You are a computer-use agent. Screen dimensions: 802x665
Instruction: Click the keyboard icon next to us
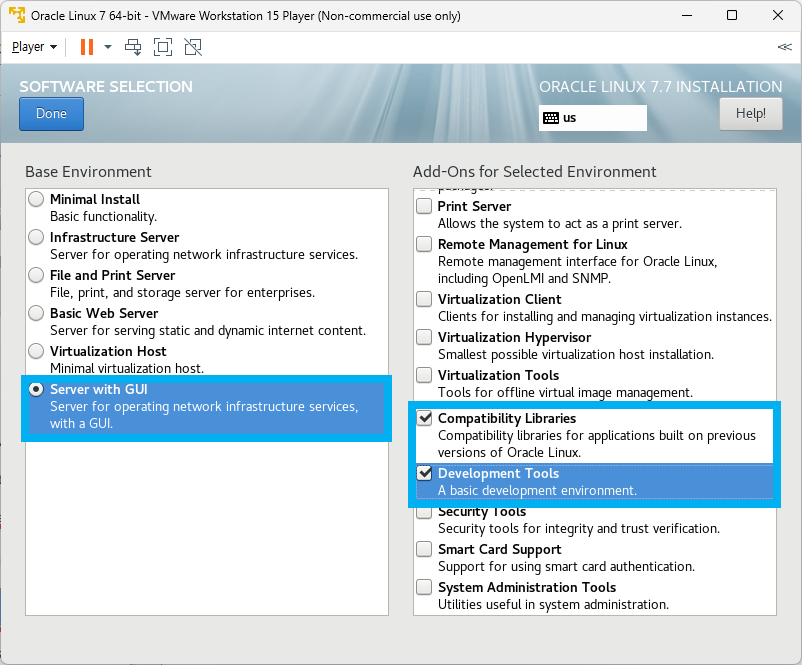tap(551, 118)
